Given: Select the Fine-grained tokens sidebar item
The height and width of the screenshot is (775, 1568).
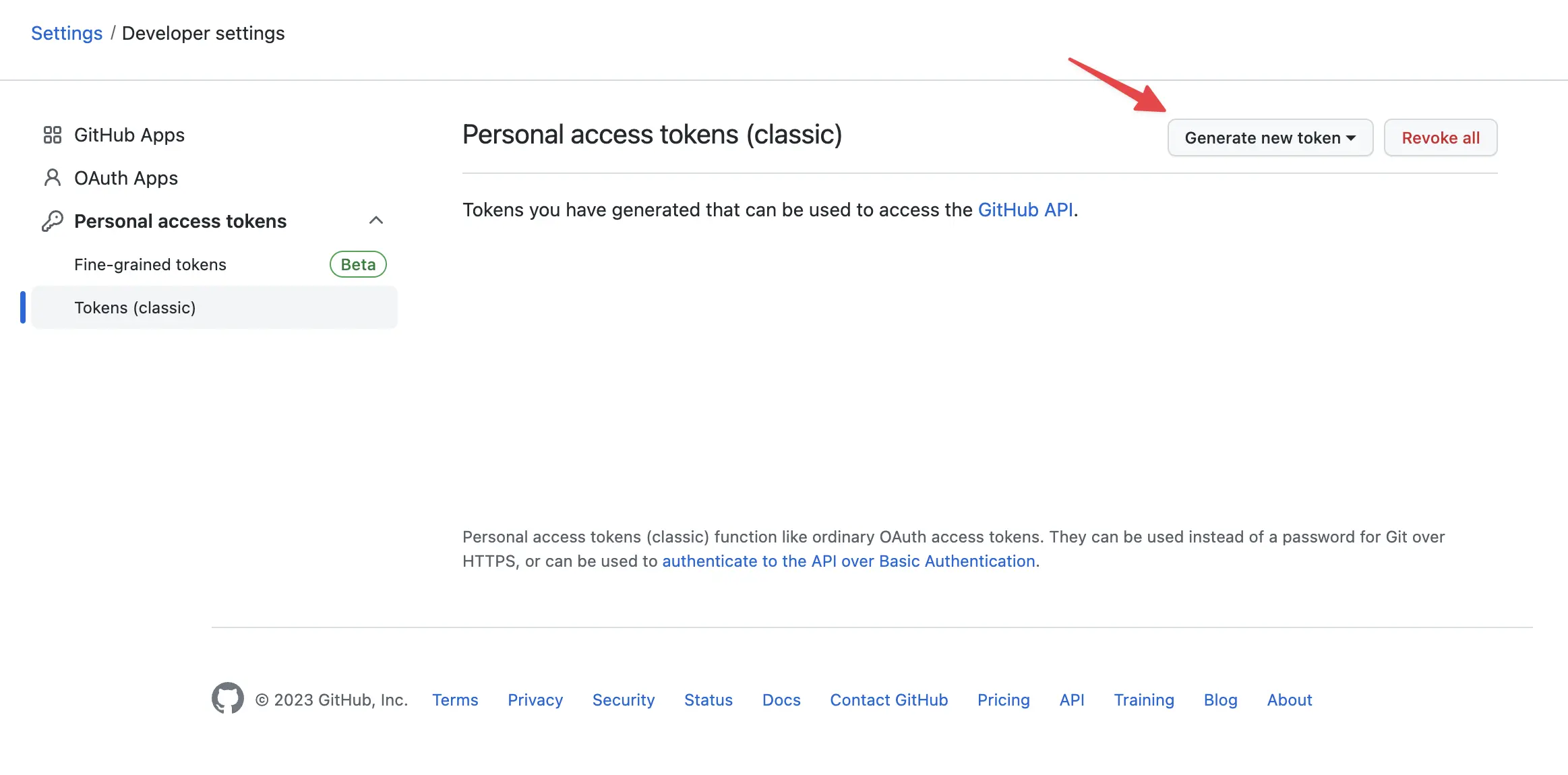Looking at the screenshot, I should coord(150,264).
